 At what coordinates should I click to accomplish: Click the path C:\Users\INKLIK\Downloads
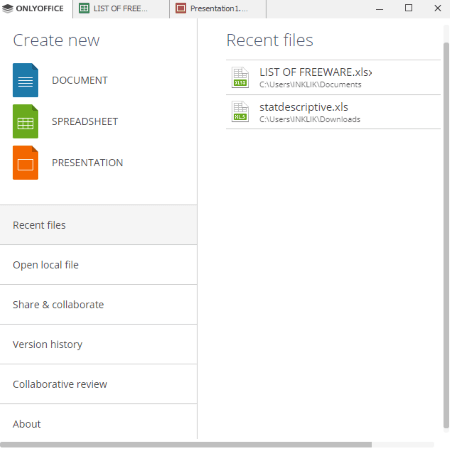pos(310,119)
